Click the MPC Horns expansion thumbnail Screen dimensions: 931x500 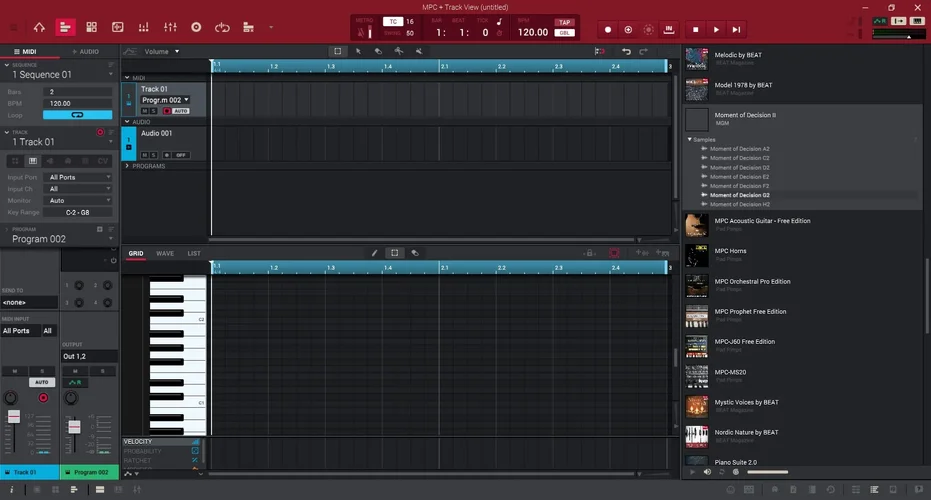click(696, 256)
